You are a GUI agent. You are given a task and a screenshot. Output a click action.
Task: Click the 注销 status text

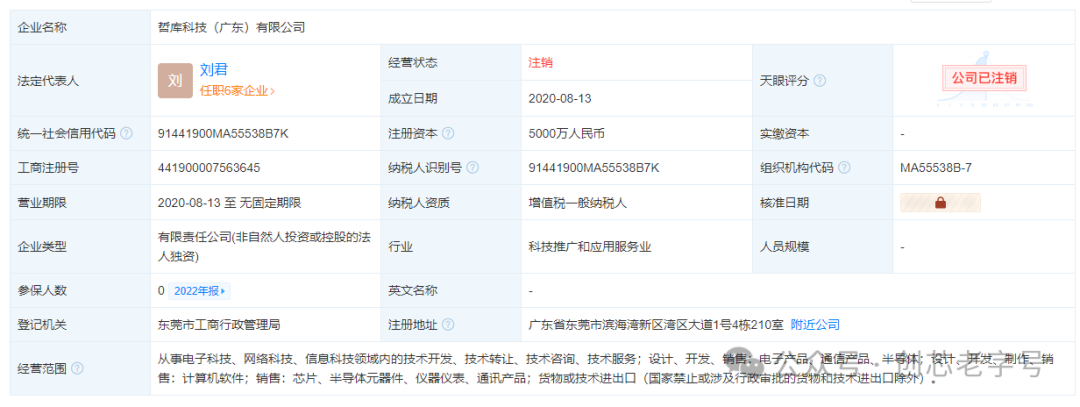click(x=541, y=63)
